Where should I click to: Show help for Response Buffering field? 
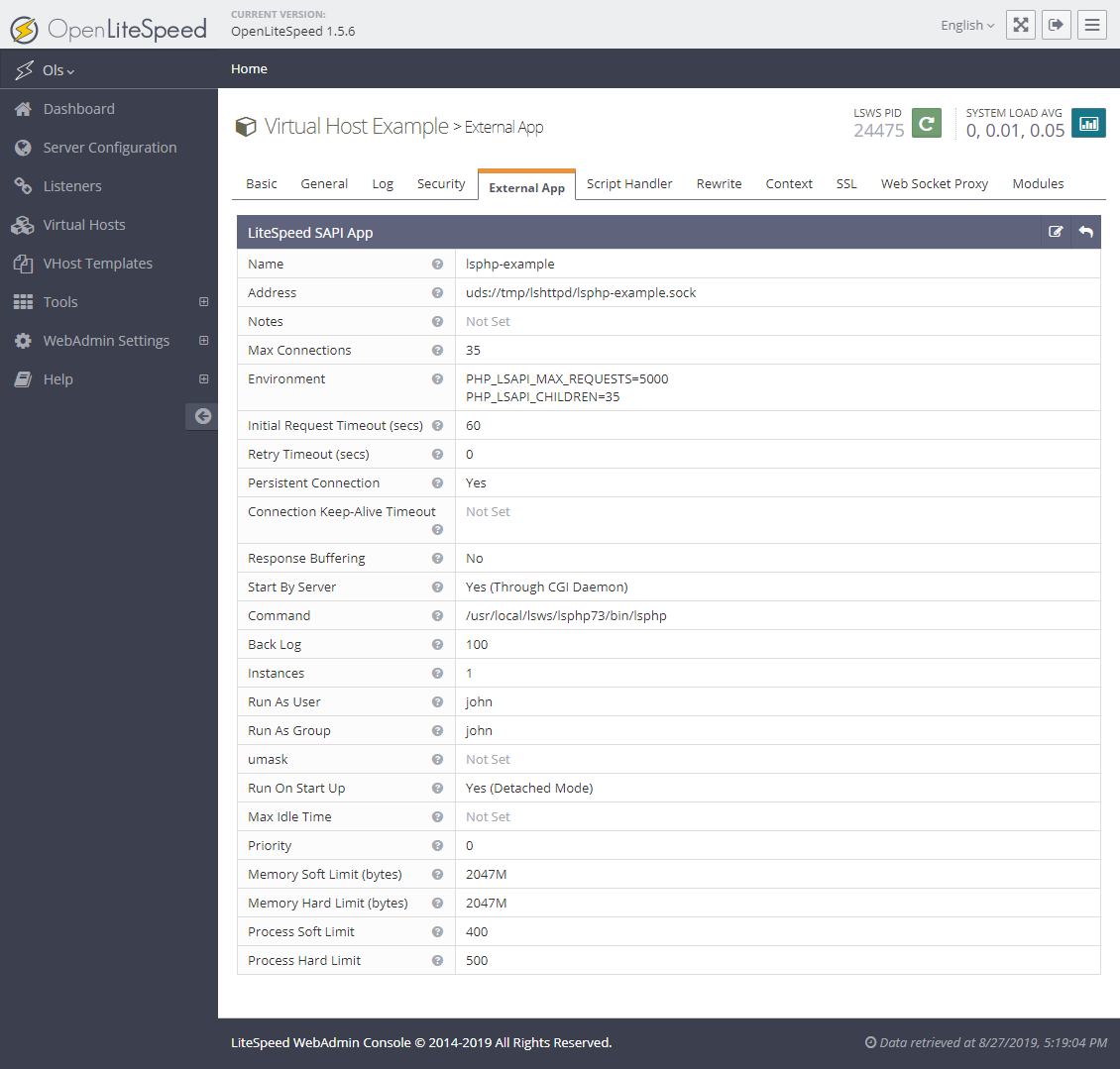pyautogui.click(x=437, y=559)
